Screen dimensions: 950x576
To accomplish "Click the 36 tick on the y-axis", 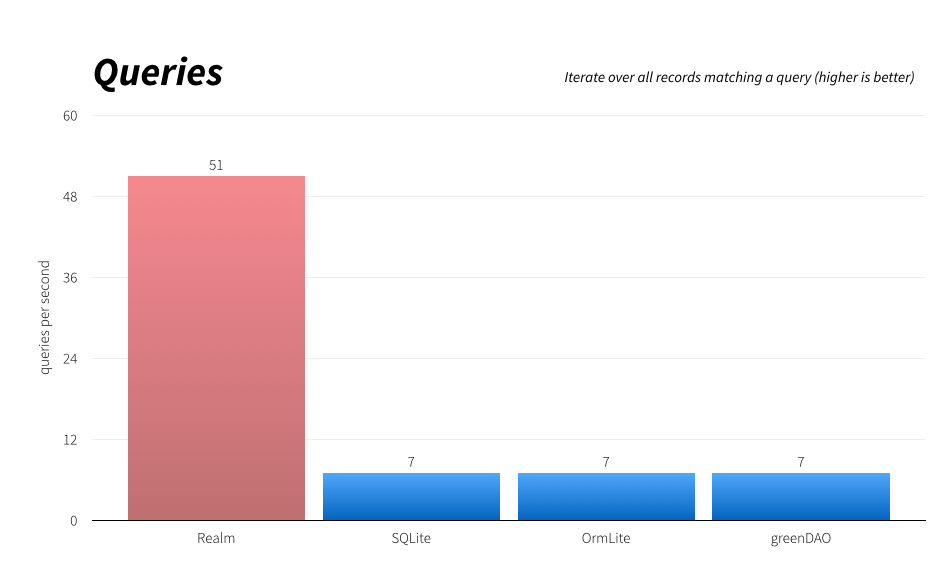I will coord(70,278).
